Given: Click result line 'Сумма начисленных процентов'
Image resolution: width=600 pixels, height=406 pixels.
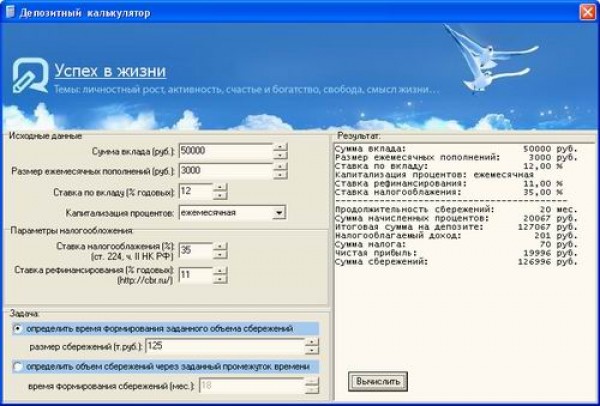Looking at the screenshot, I should tap(456, 218).
